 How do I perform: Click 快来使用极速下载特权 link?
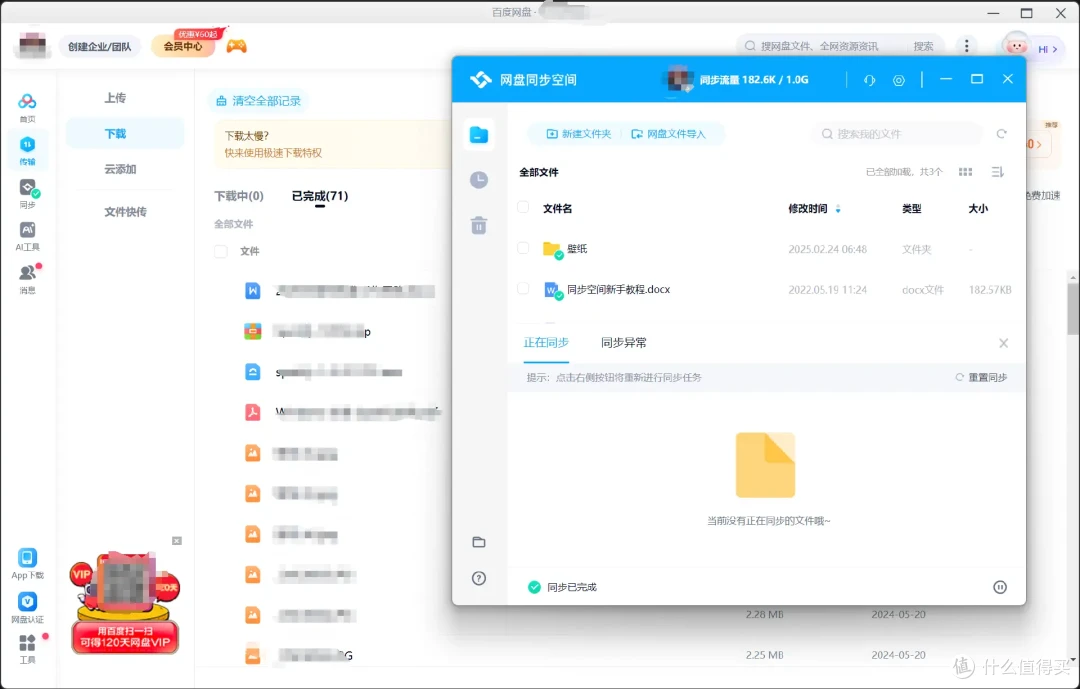coord(273,153)
